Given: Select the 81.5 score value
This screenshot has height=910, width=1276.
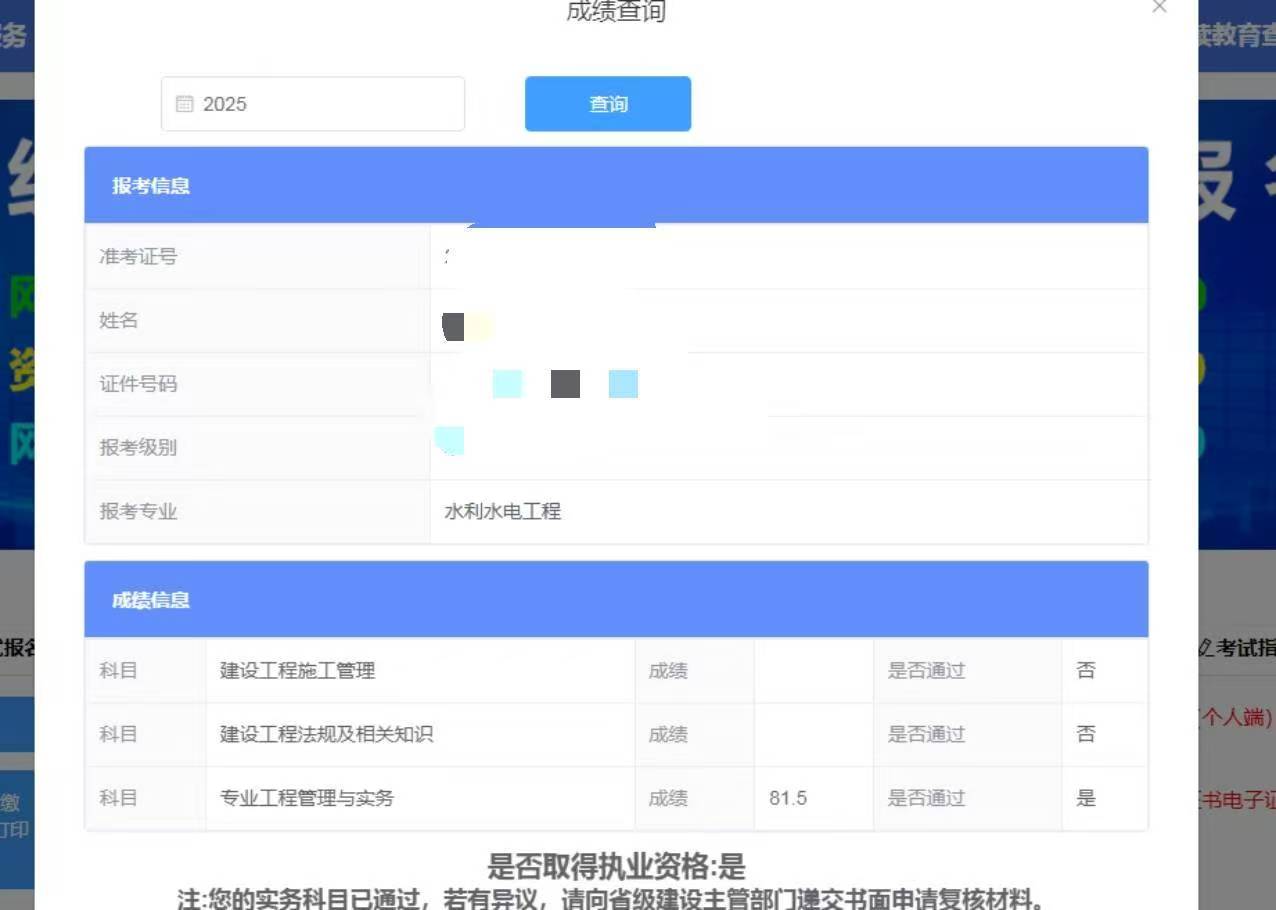Looking at the screenshot, I should (788, 798).
